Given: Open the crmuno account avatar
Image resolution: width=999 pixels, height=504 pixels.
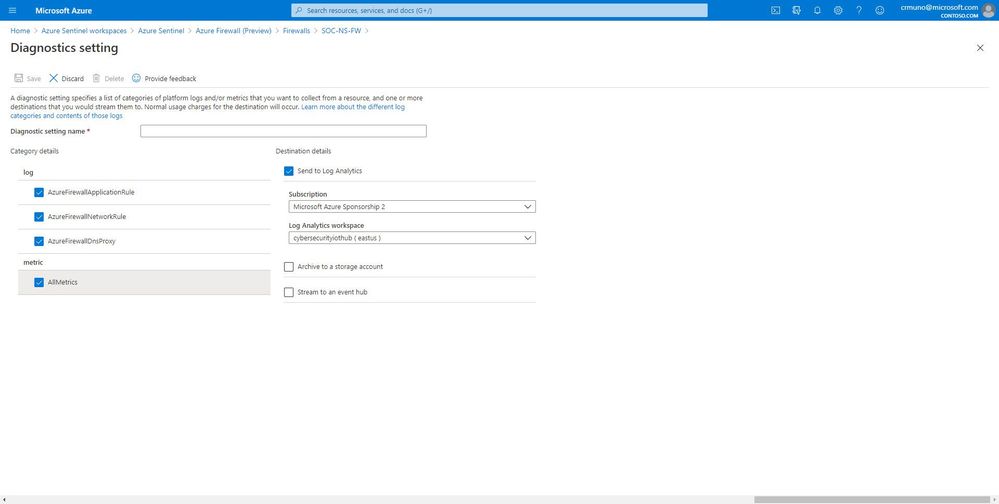Looking at the screenshot, I should [x=988, y=10].
